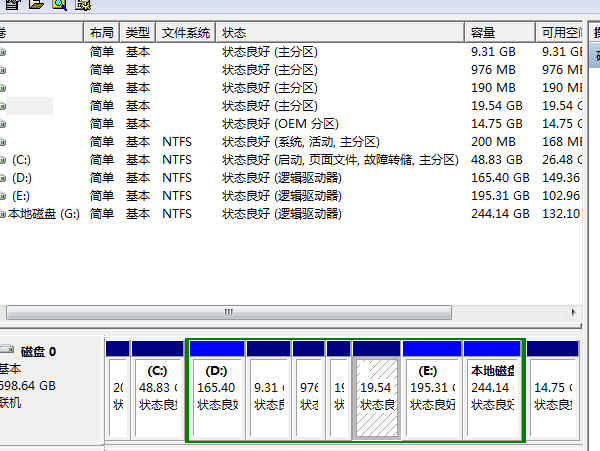Sort by the 状态 column header
The height and width of the screenshot is (451, 600).
[340, 33]
